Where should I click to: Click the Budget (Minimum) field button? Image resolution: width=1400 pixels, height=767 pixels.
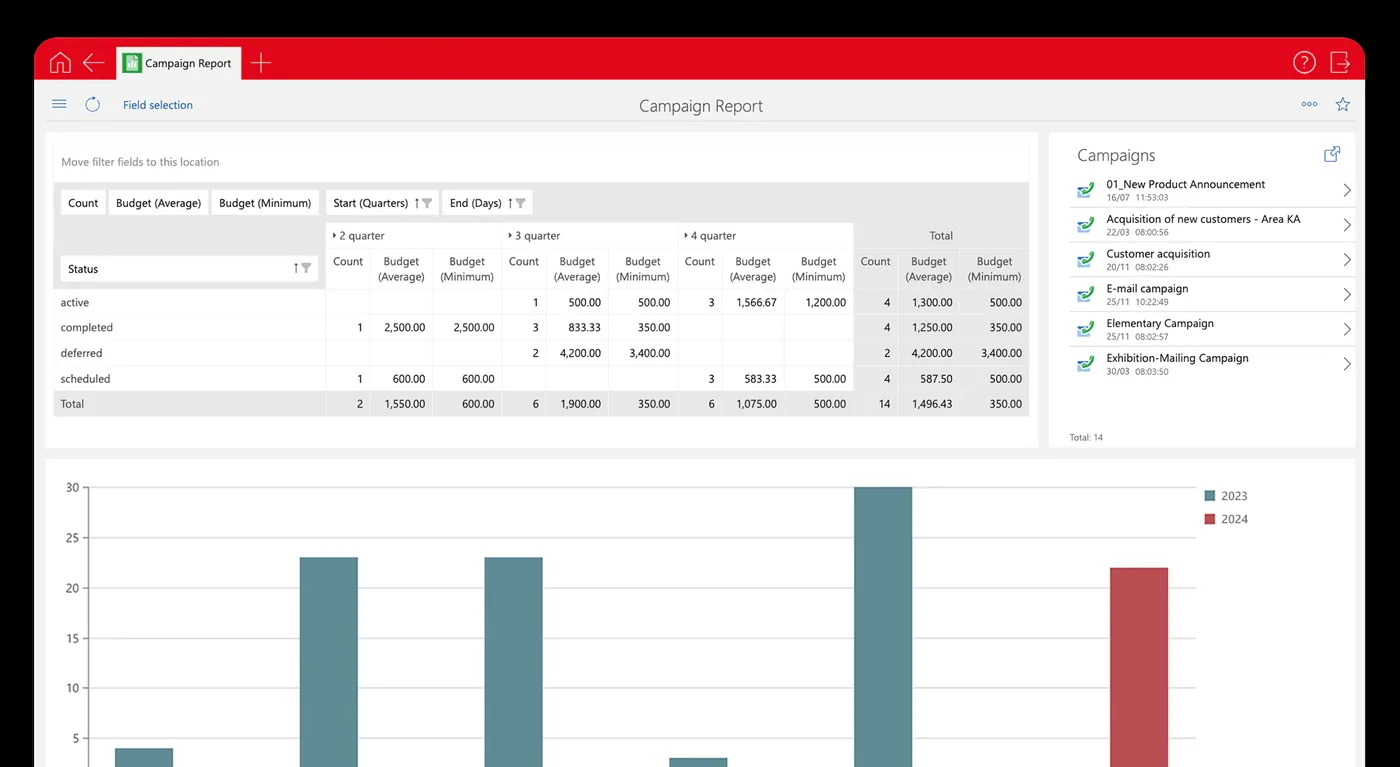[x=265, y=203]
